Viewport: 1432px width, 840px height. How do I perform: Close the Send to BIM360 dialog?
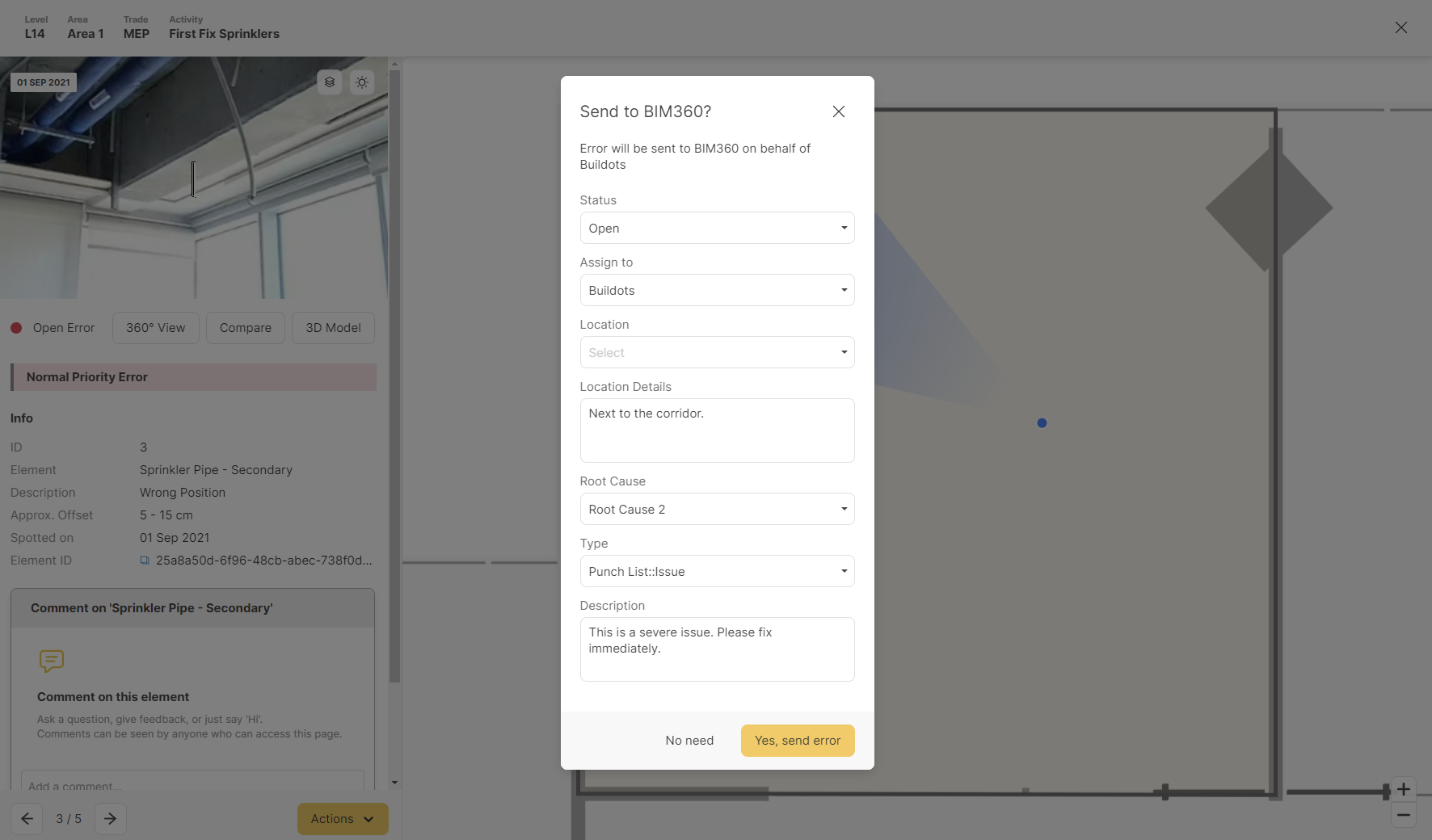tap(839, 111)
